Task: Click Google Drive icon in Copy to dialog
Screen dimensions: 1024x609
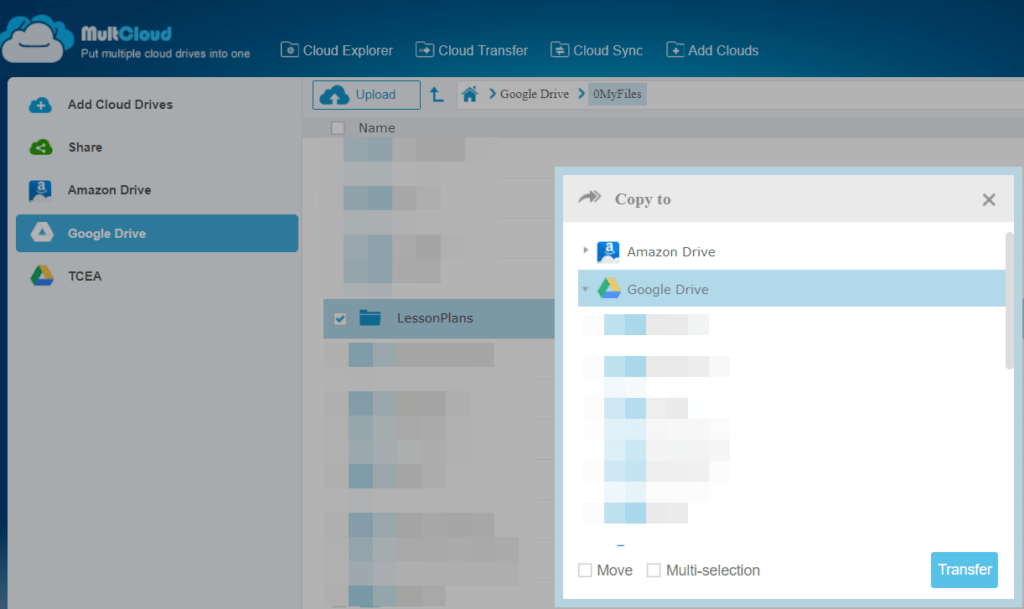Action: point(609,289)
